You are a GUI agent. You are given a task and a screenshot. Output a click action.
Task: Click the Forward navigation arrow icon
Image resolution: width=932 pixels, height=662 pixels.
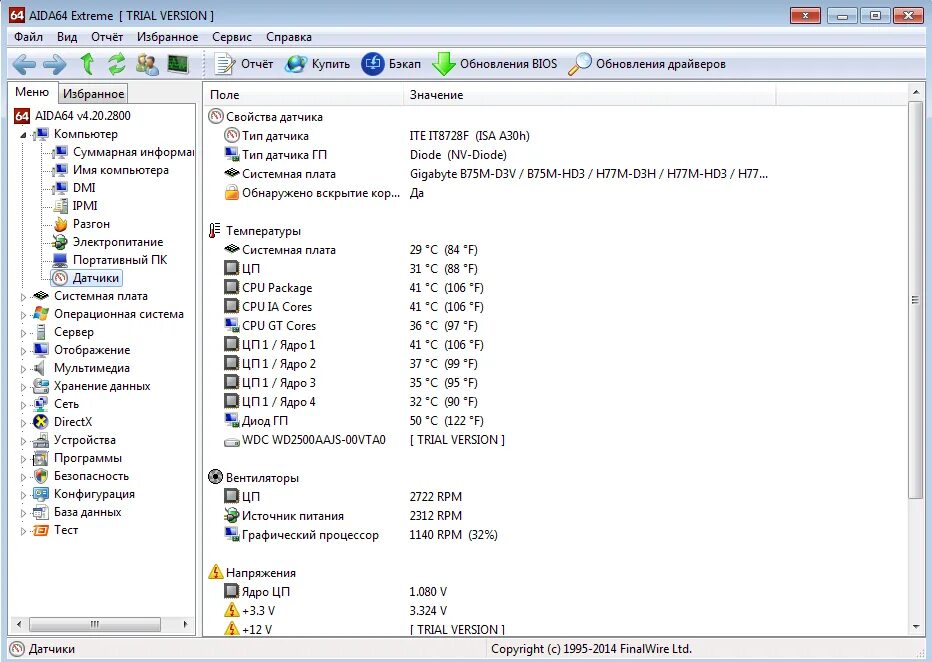tap(55, 64)
